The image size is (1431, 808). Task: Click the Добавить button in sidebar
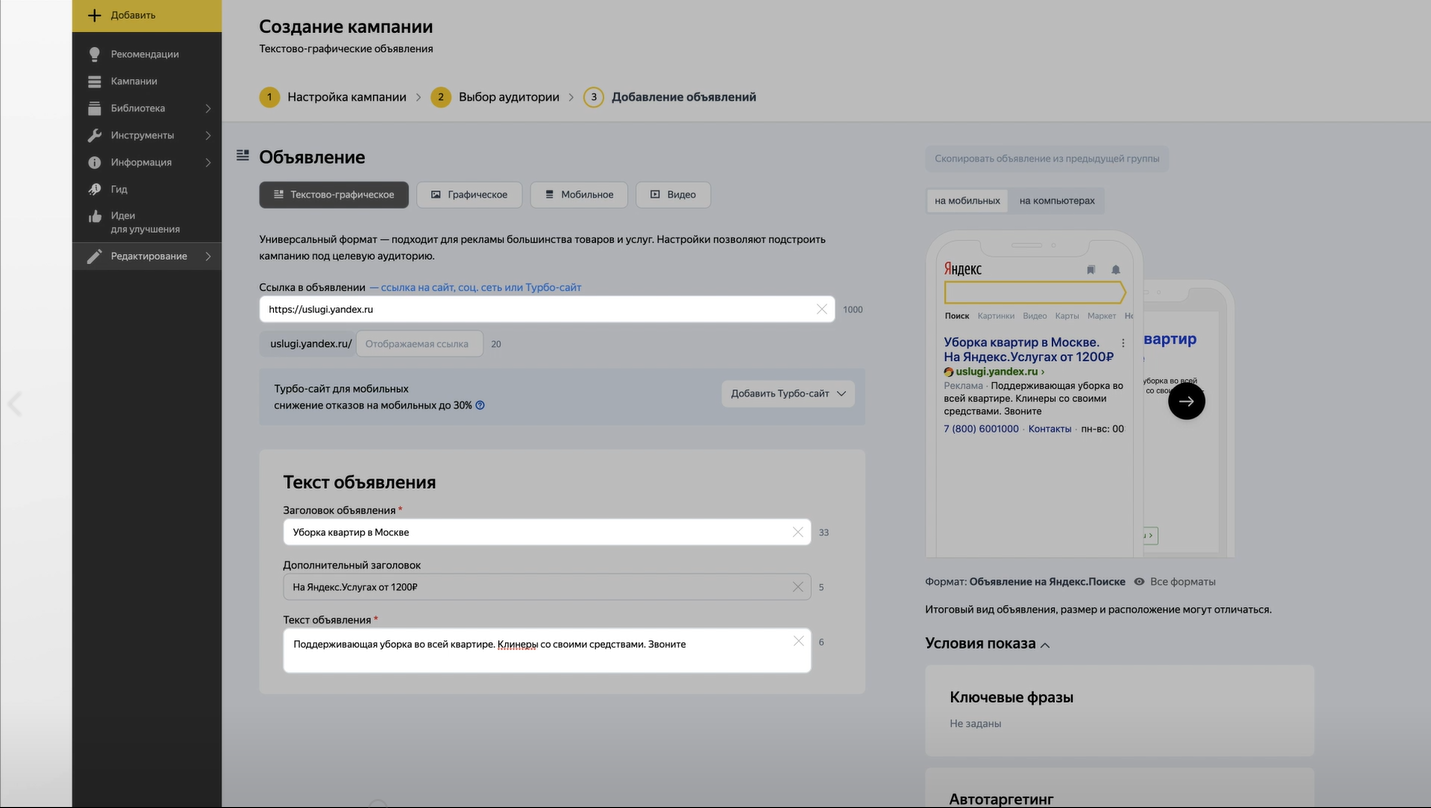pyautogui.click(x=147, y=15)
